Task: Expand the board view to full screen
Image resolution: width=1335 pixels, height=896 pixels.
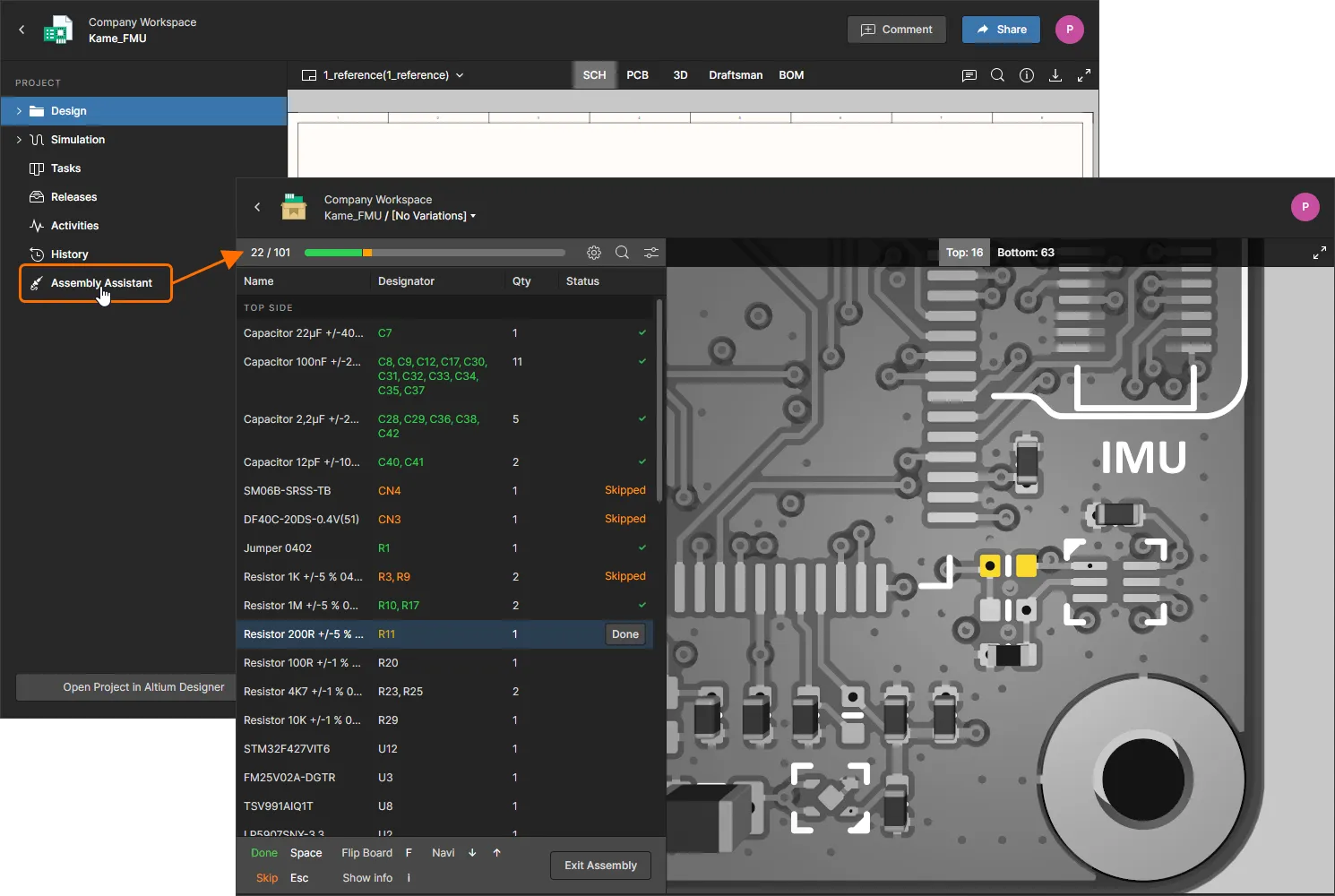Action: pos(1320,253)
